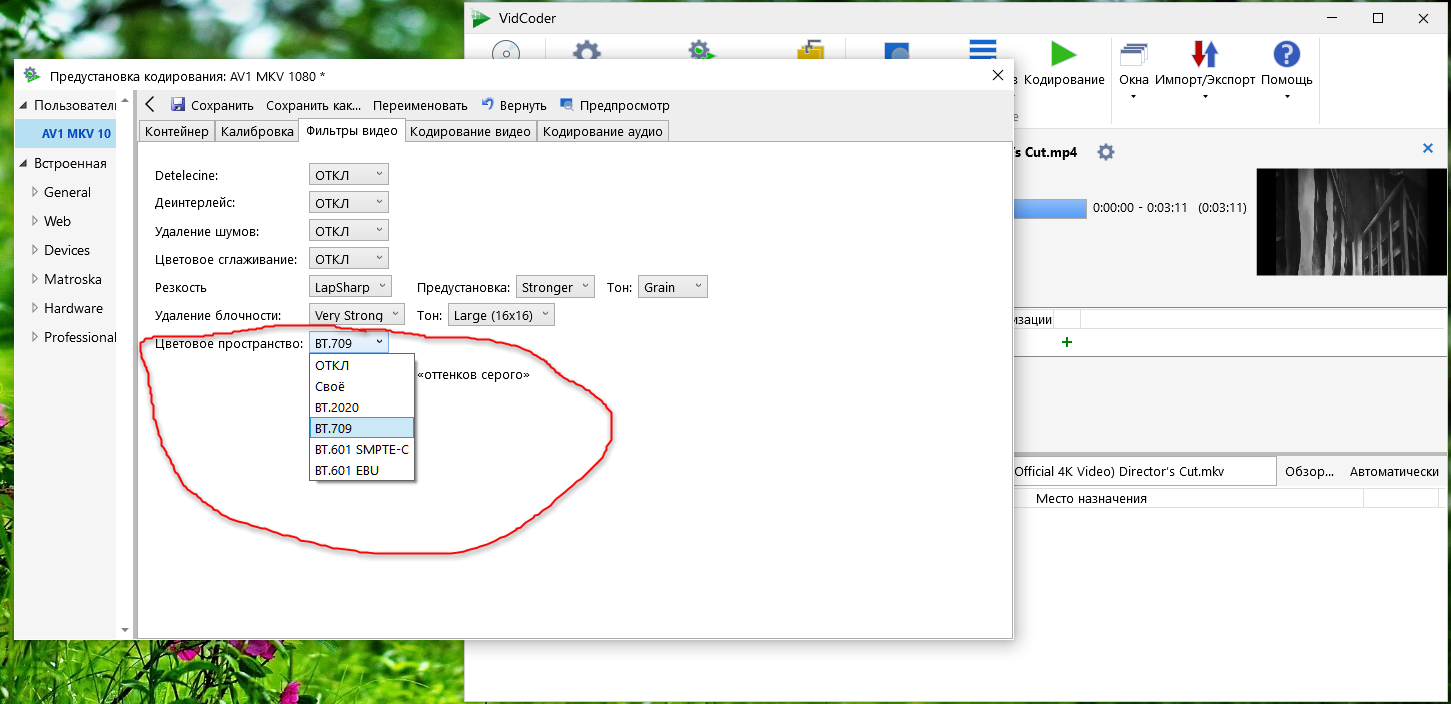The height and width of the screenshot is (704, 1451).
Task: Open the Цветовое сглаживание dropdown
Action: click(349, 259)
